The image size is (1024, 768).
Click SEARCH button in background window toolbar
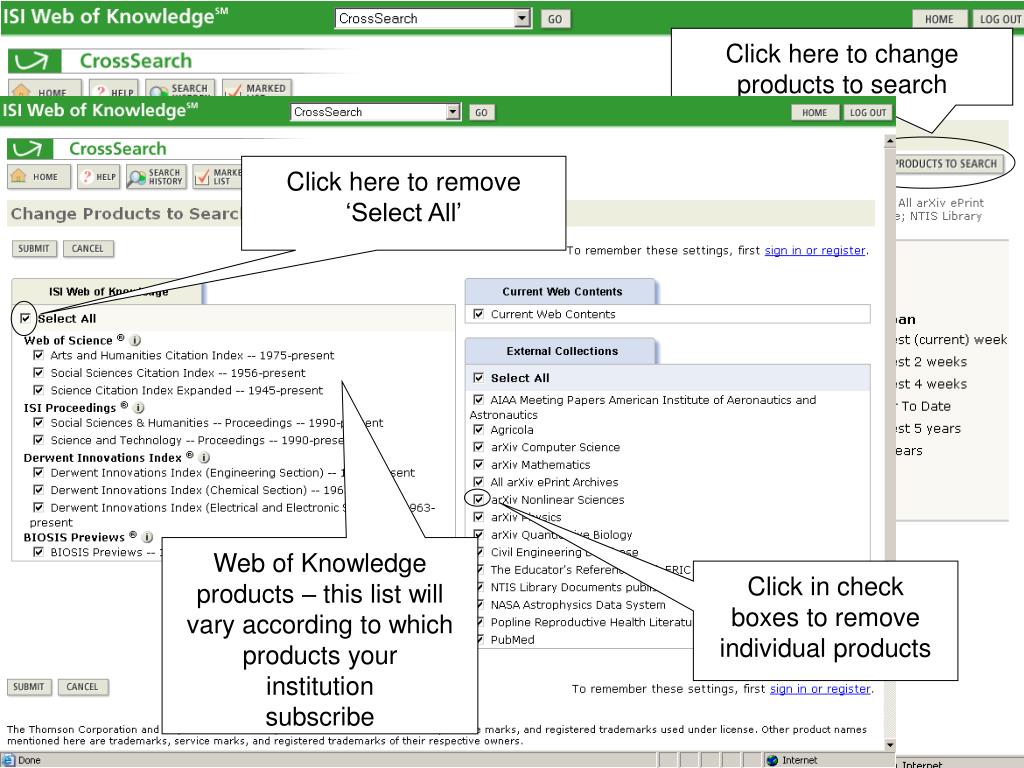pyautogui.click(x=181, y=89)
